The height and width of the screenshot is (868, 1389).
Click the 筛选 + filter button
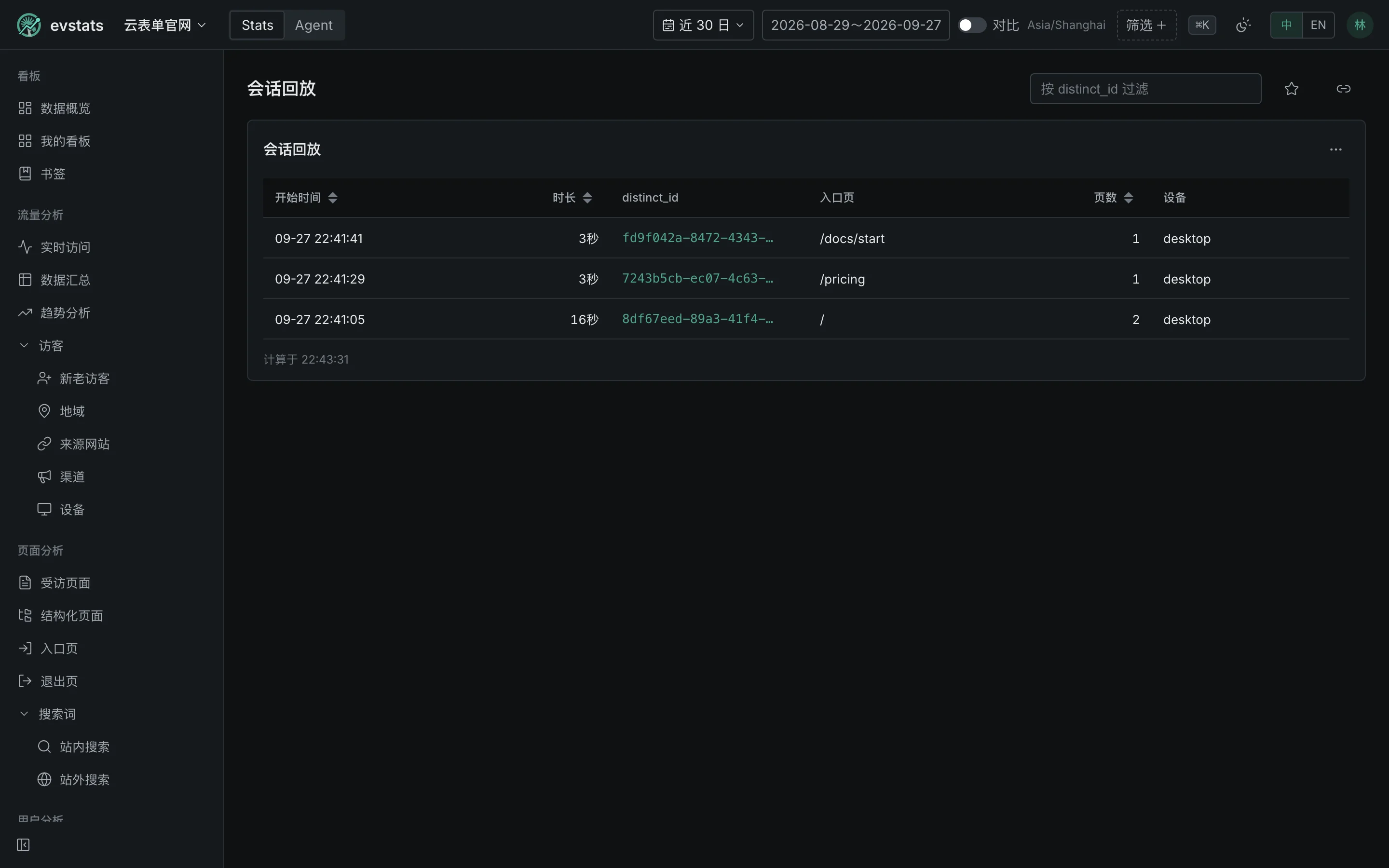[x=1146, y=25]
